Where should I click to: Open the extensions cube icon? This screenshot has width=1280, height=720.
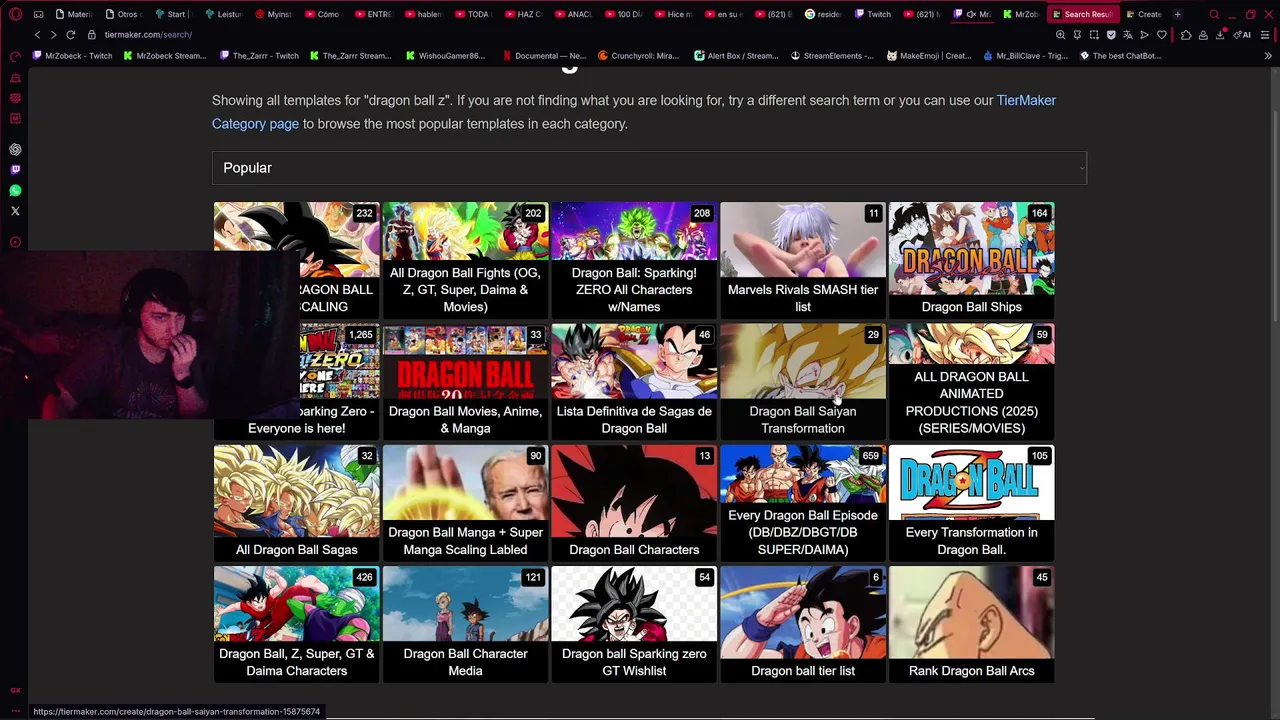[1186, 35]
